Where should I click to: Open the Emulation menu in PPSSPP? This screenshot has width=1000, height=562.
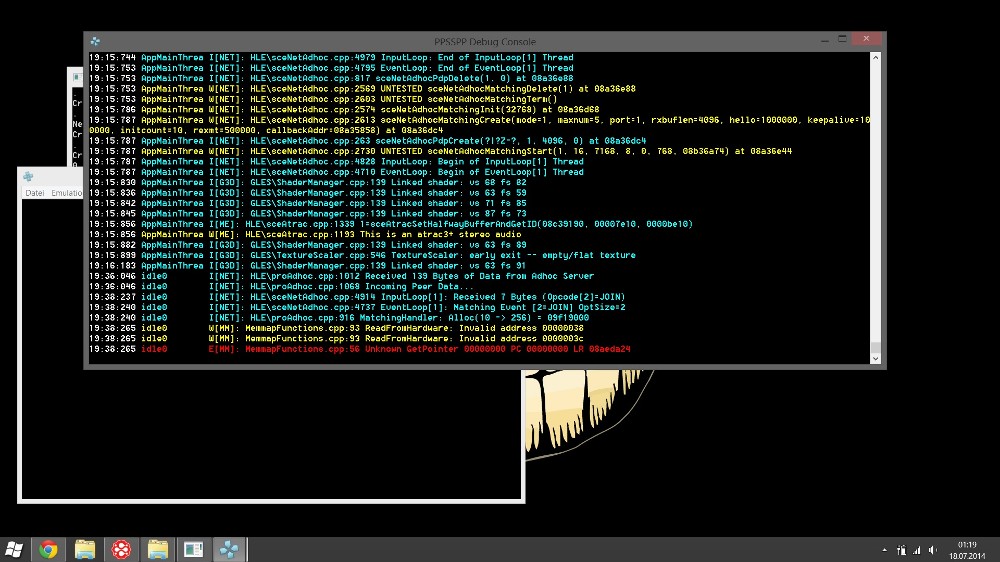68,193
